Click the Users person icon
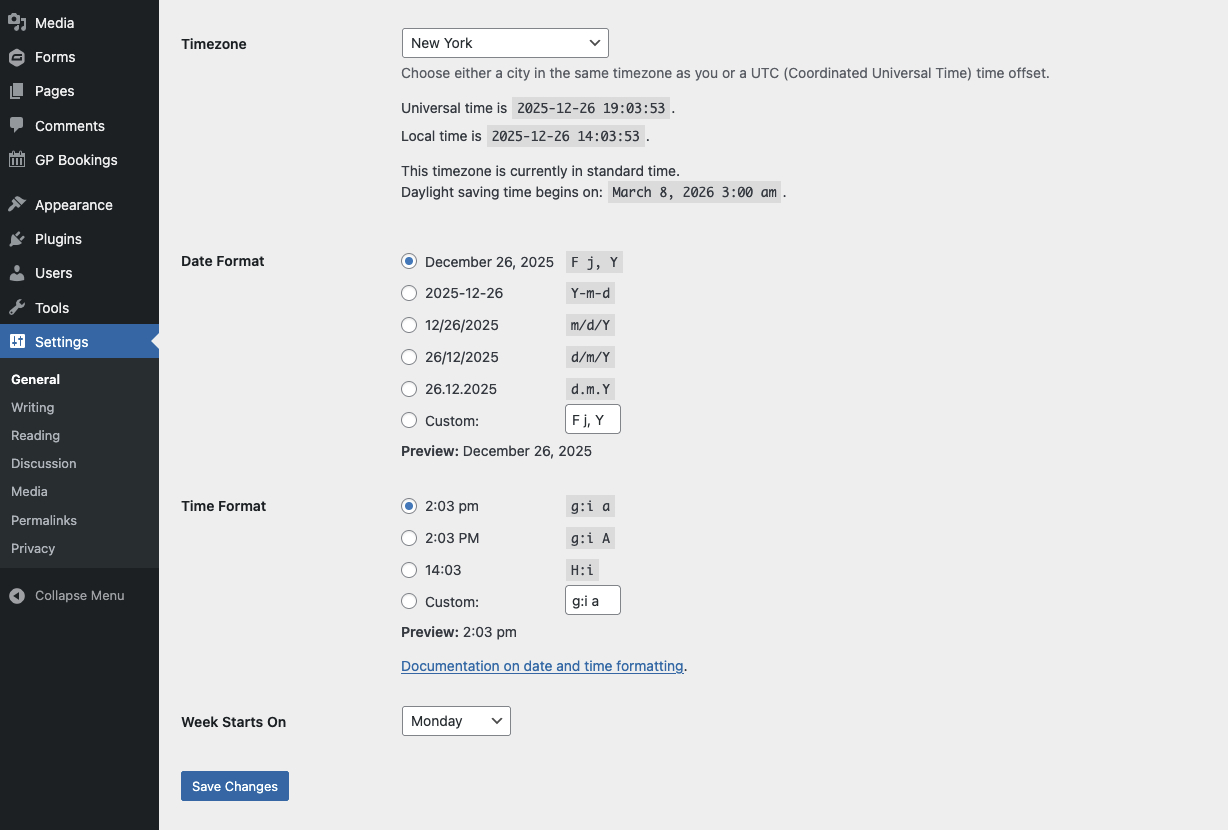 click(x=17, y=273)
